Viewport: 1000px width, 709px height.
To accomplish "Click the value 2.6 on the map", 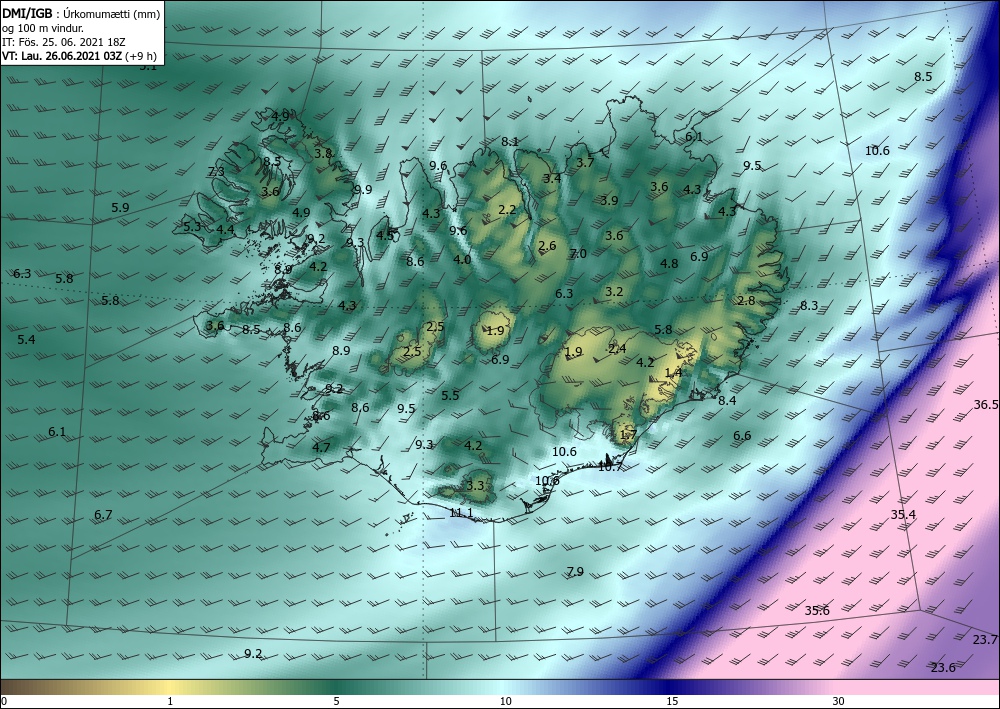I will [x=547, y=245].
